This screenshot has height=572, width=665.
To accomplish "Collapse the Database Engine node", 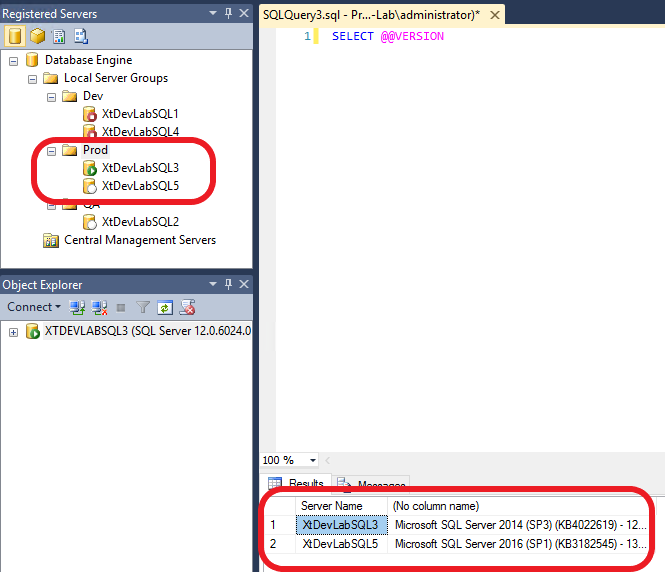I will pos(14,61).
